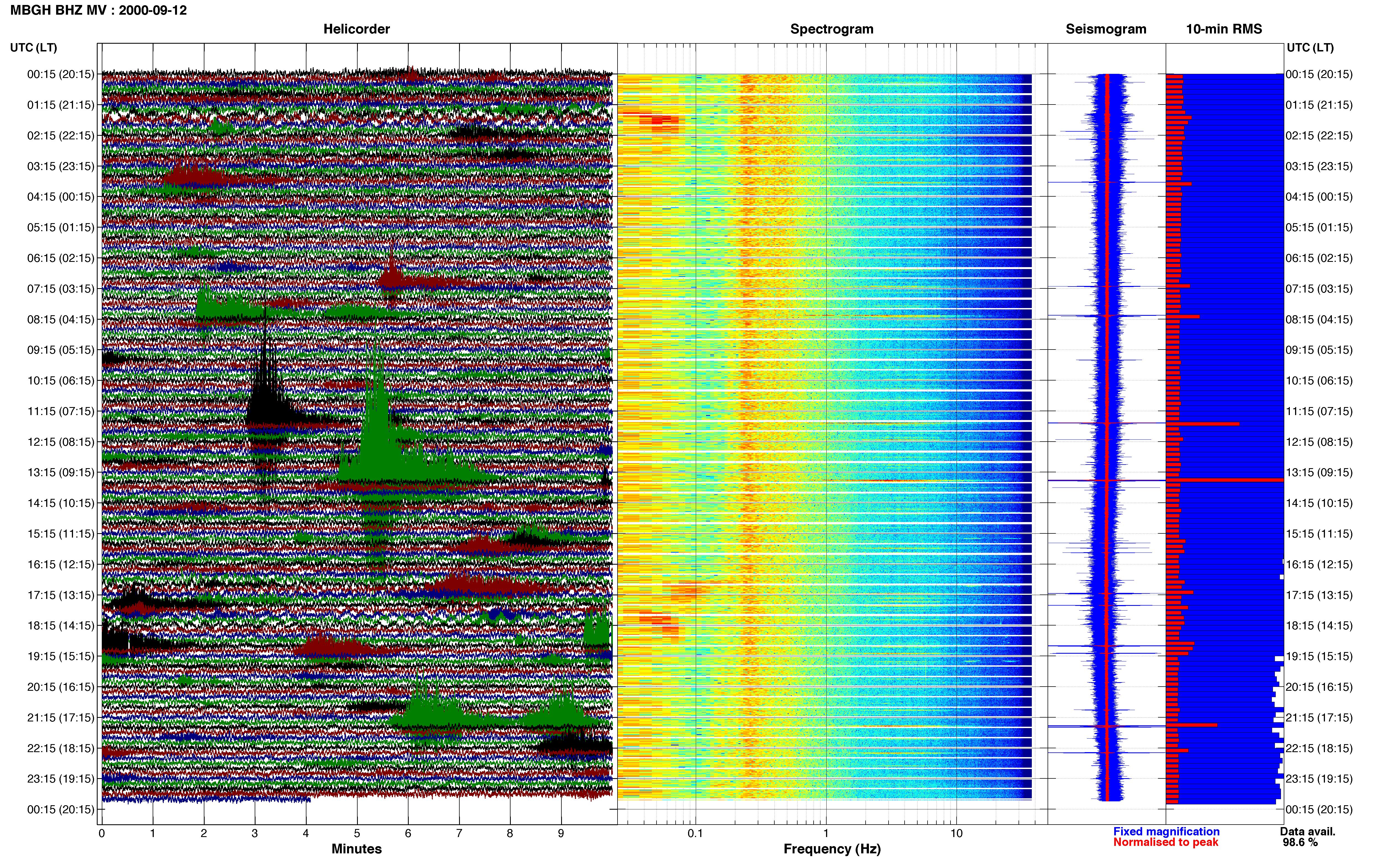Click the Minutes axis label
This screenshot has height=868, width=1388.
pos(356,849)
